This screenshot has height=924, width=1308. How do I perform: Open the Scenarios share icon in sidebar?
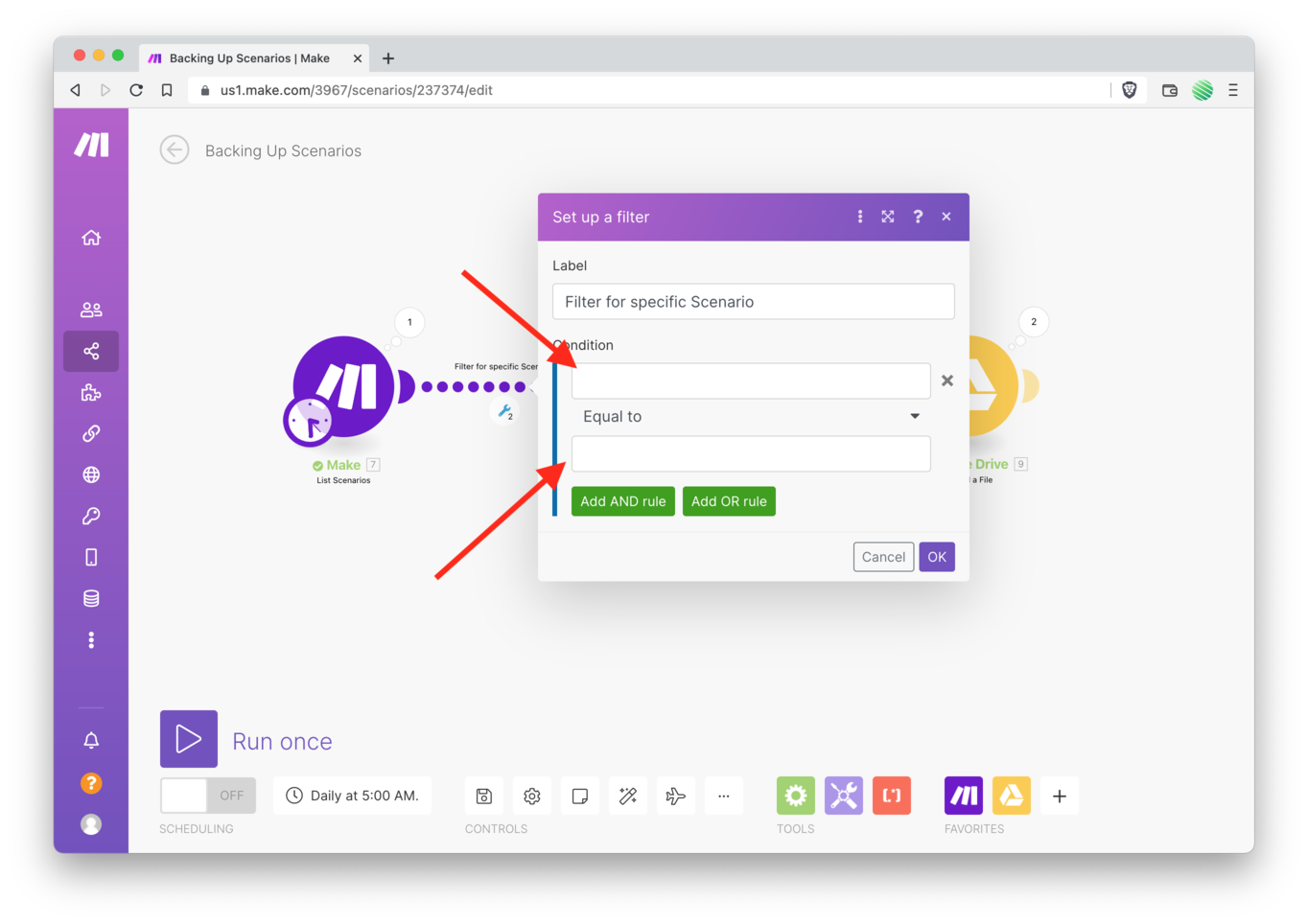click(x=91, y=351)
